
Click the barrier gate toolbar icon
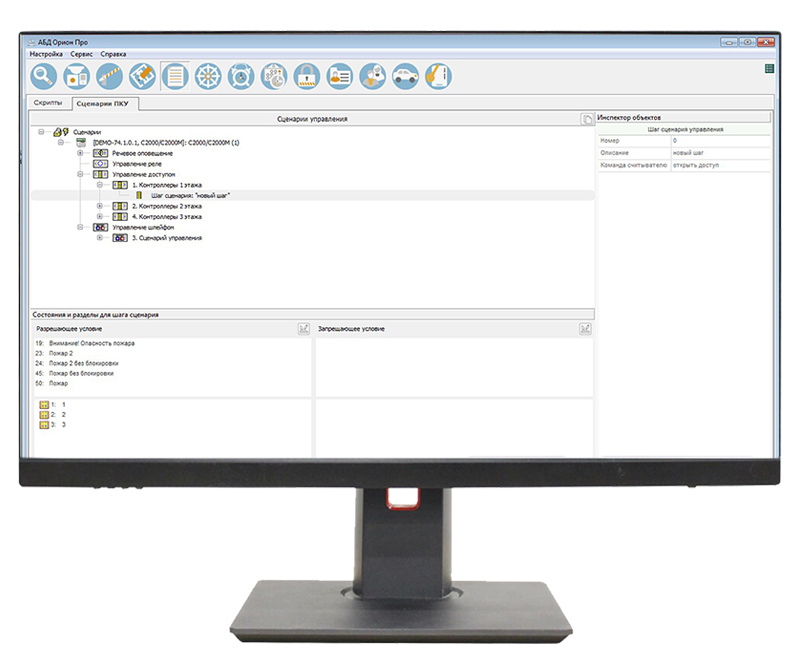[x=110, y=76]
